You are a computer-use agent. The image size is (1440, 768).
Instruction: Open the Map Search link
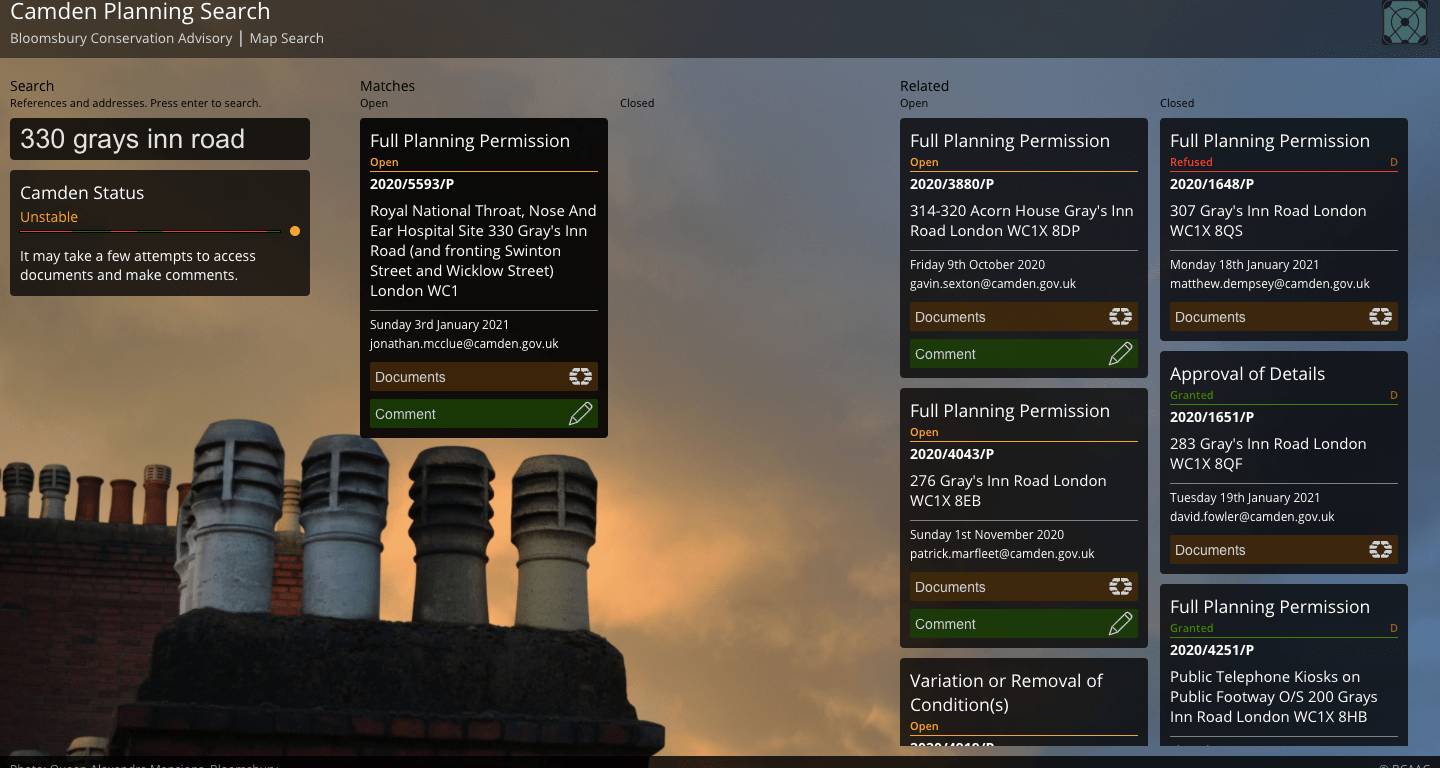point(286,38)
